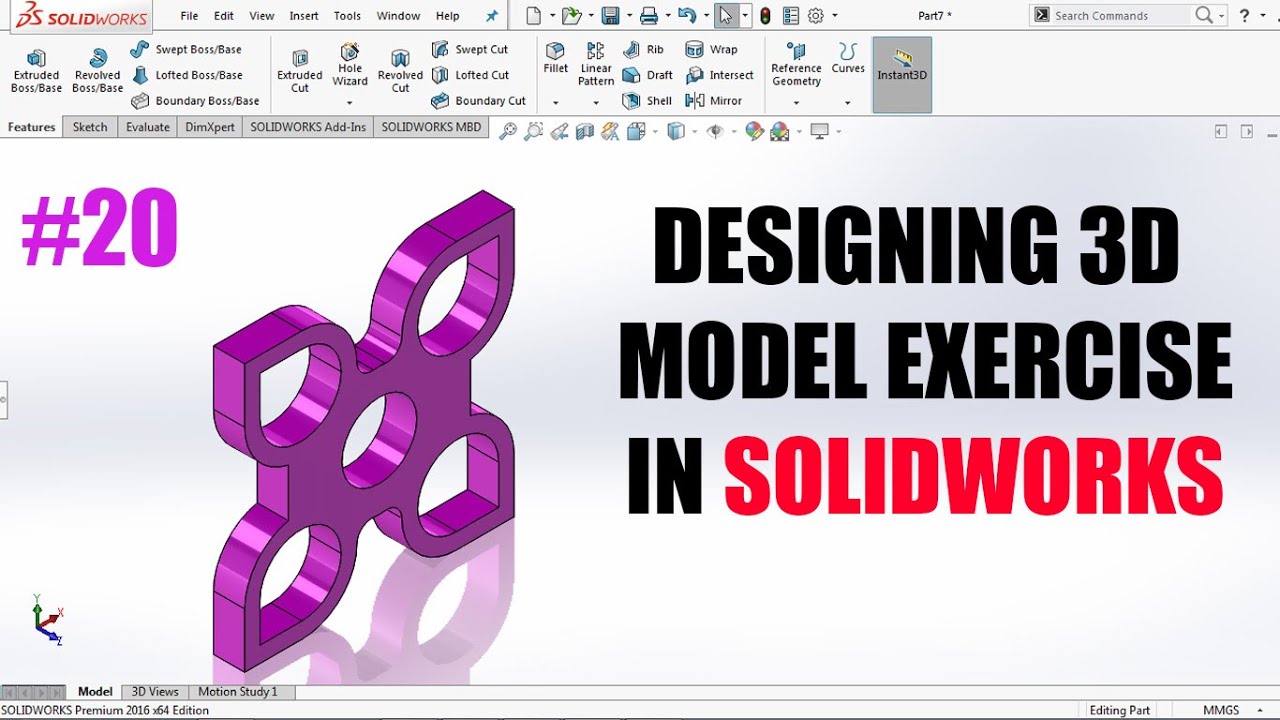Screen dimensions: 1280x720
Task: Expand the Fillet dropdown arrow
Action: 555,103
